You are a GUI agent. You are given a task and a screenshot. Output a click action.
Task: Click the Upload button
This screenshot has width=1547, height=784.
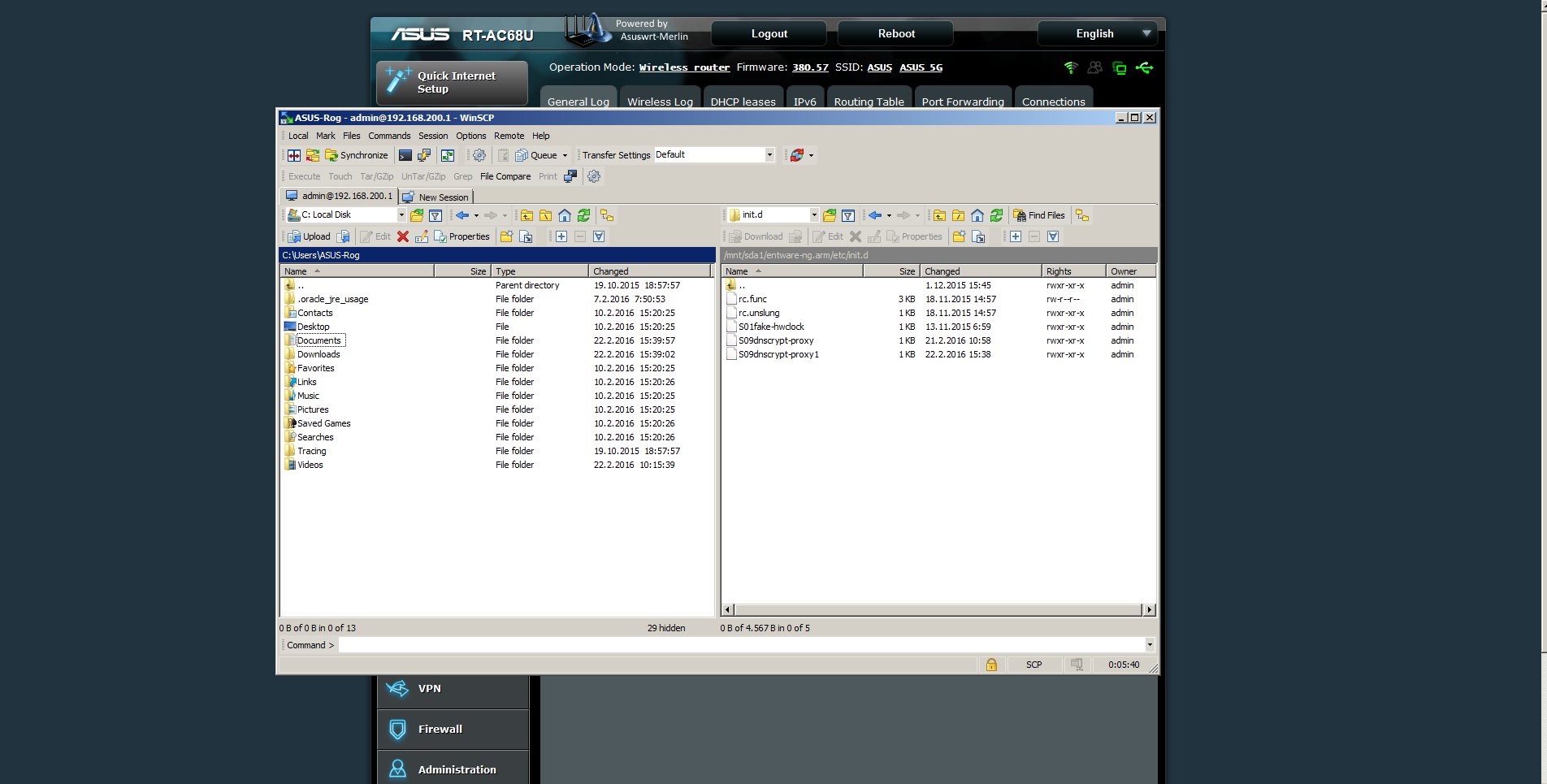click(x=309, y=236)
